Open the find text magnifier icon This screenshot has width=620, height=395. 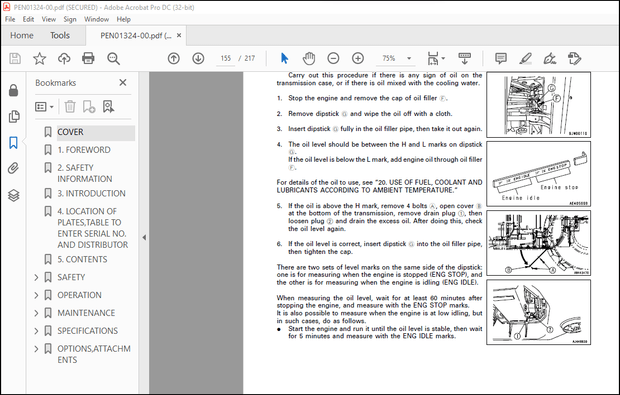[x=113, y=59]
